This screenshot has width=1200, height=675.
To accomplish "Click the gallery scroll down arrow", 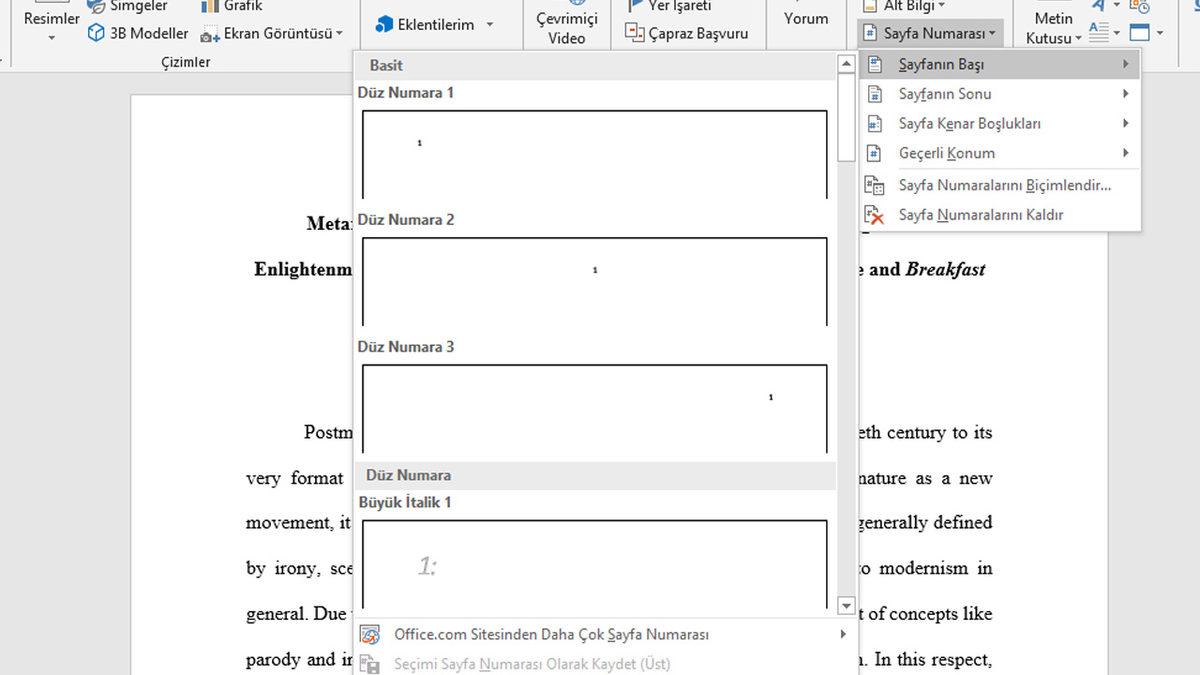I will pos(846,606).
